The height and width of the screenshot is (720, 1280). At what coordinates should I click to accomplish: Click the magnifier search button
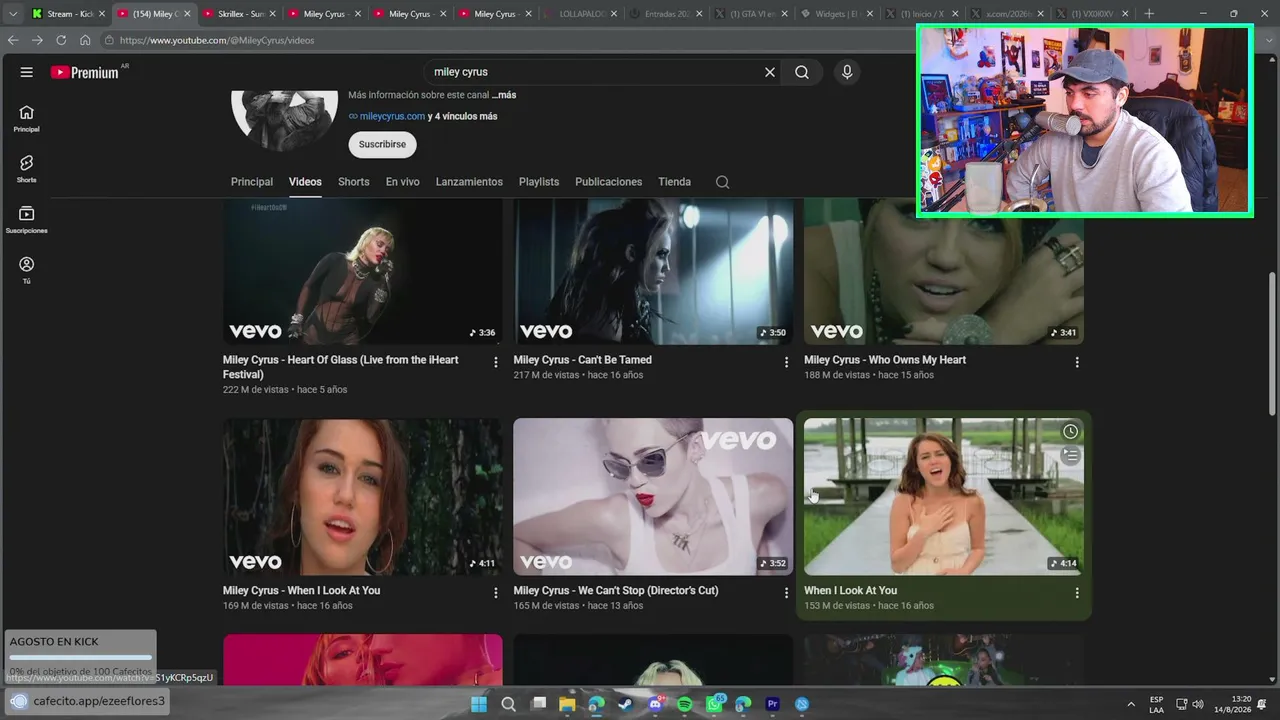(x=802, y=72)
